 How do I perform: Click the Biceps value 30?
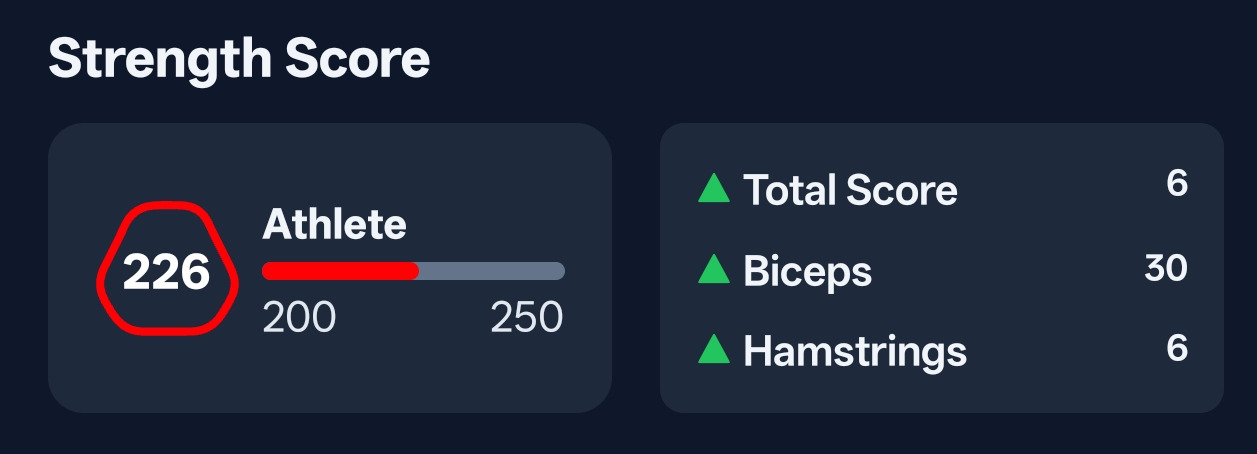coord(1166,268)
